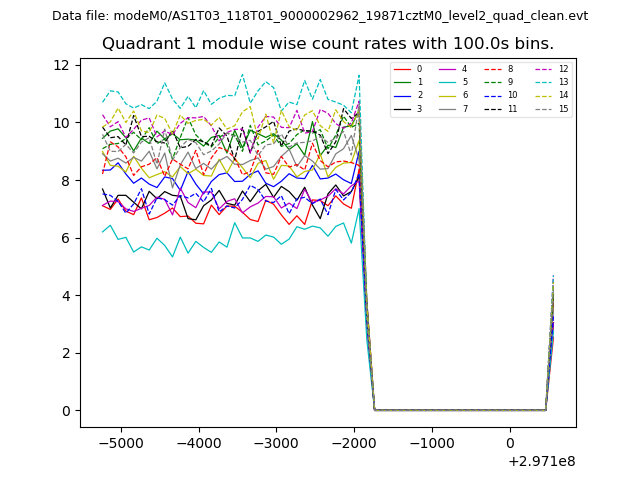The image size is (640, 480).
Task: Select the yellow solid legend line for module 6
Action: tap(447, 95)
